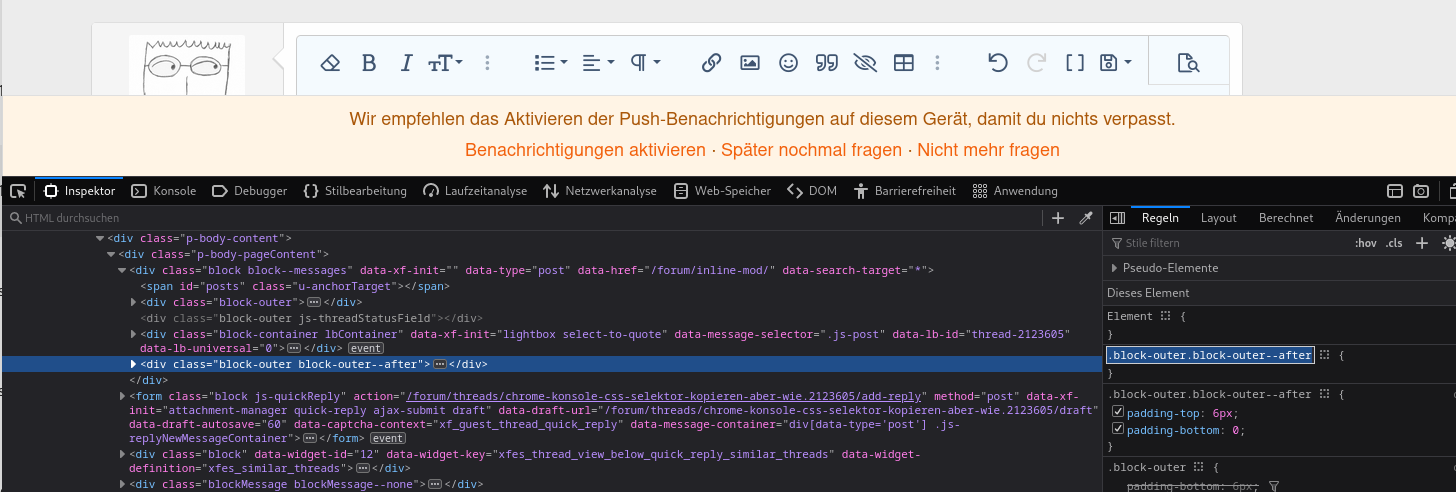This screenshot has width=1456, height=492.
Task: Open the paragraph format dropdown
Action: 645,63
